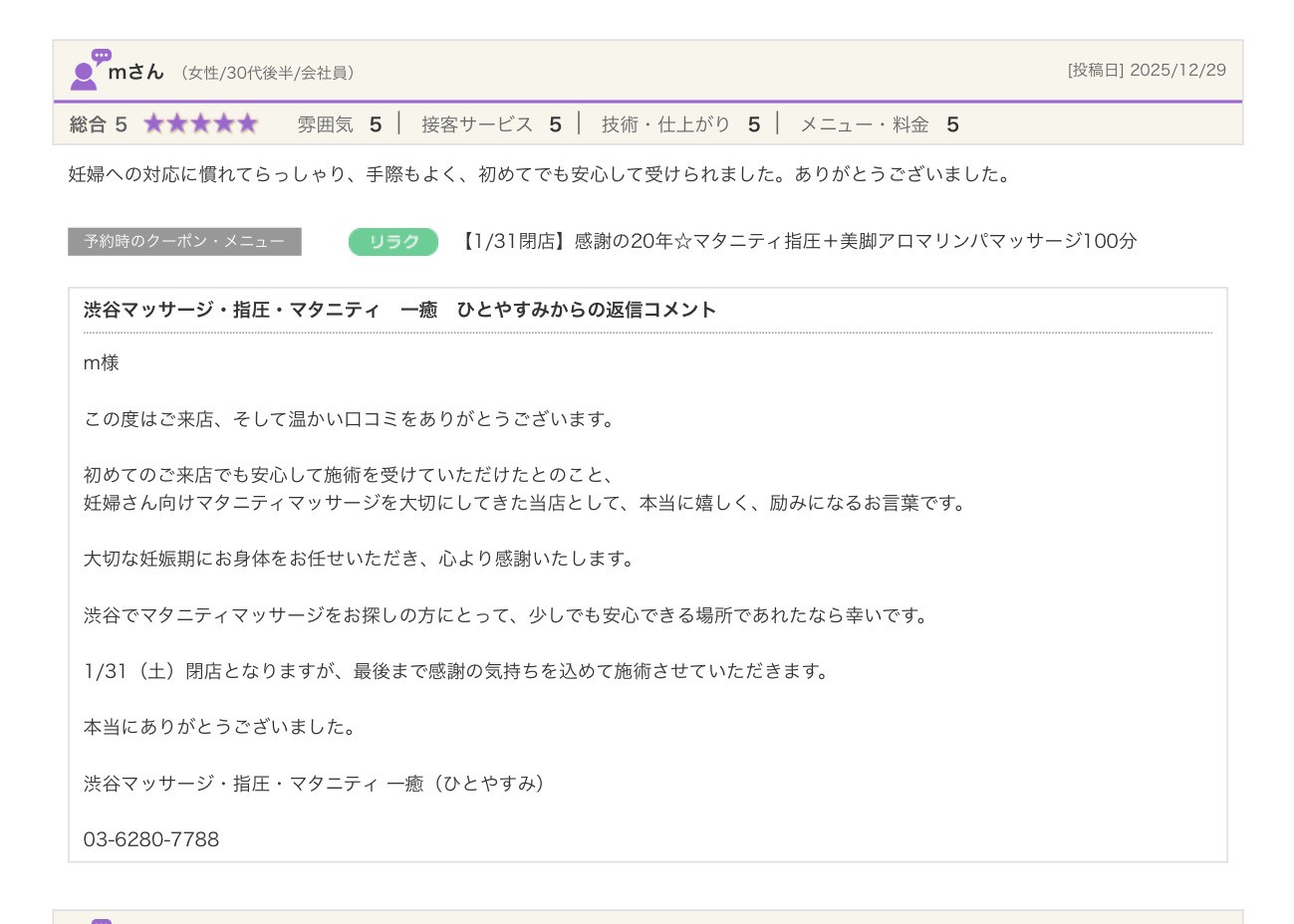The height and width of the screenshot is (924, 1294).
Task: Click the 予約時のクーポン・メニュー gray label
Action: coord(184,242)
